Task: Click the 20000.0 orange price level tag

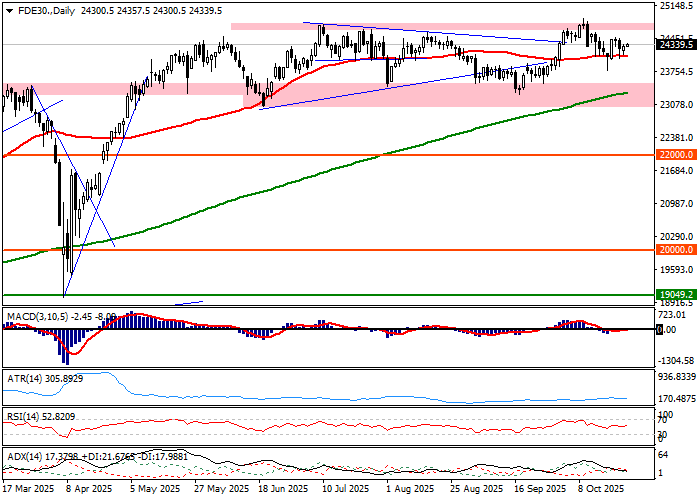Action: [675, 250]
